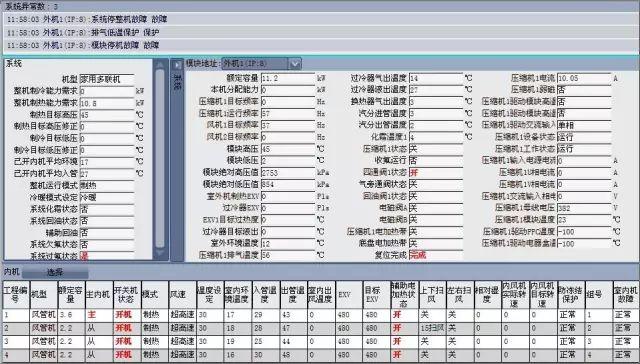The height and width of the screenshot is (364, 640).
Task: Click the system panel scrollbar down arrow
Action: [x=160, y=253]
